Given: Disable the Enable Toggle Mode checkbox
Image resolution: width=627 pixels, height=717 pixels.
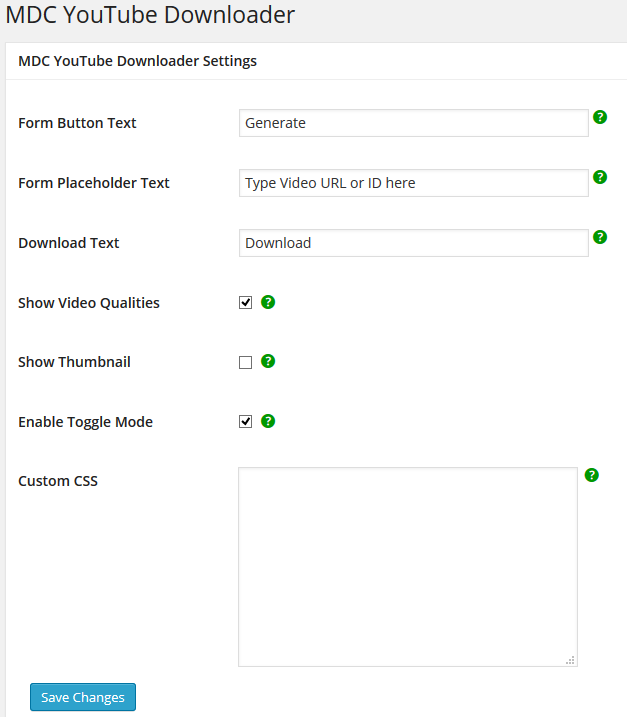Looking at the screenshot, I should [246, 422].
